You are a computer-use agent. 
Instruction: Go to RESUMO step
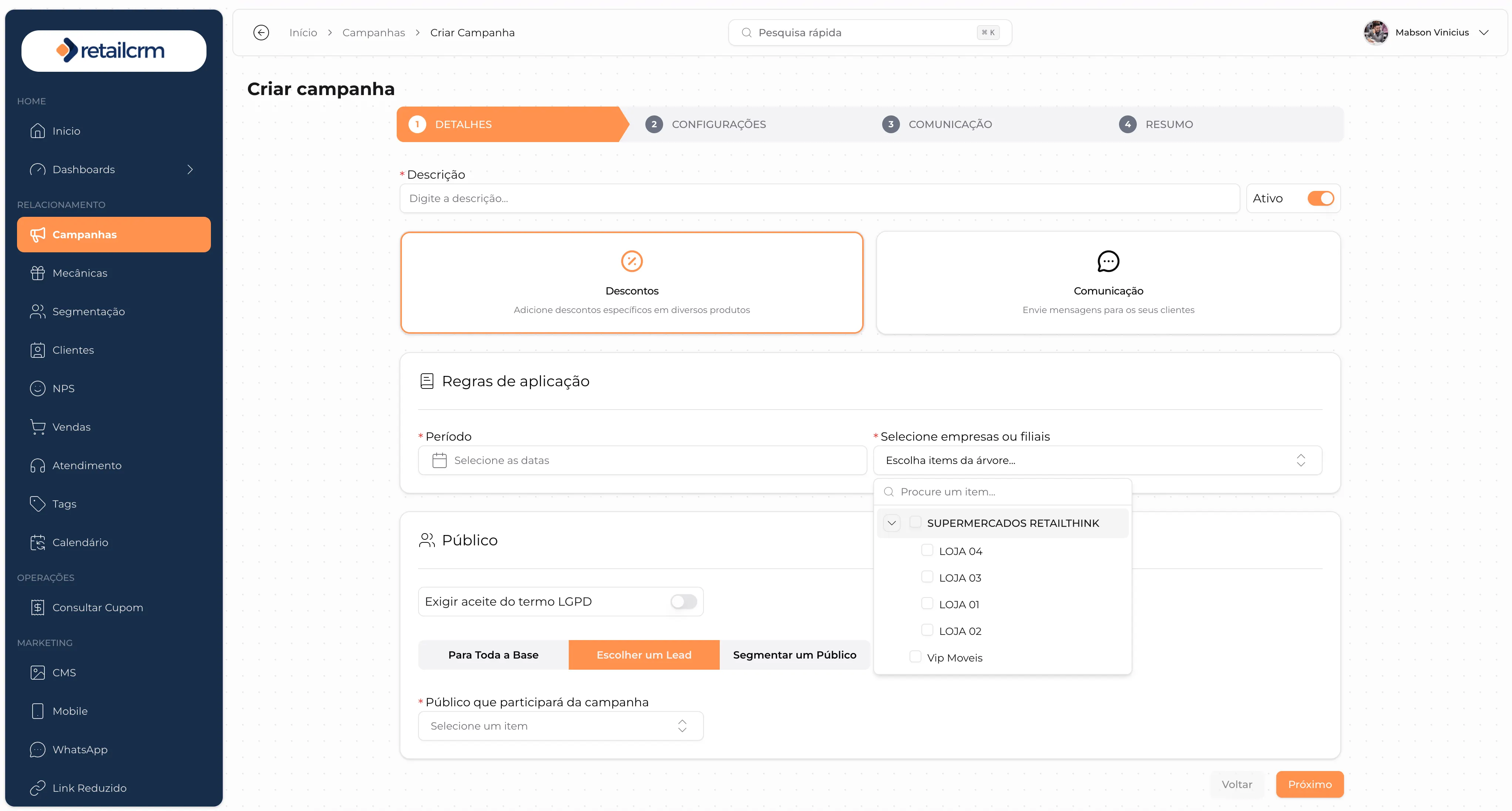[x=1156, y=124]
